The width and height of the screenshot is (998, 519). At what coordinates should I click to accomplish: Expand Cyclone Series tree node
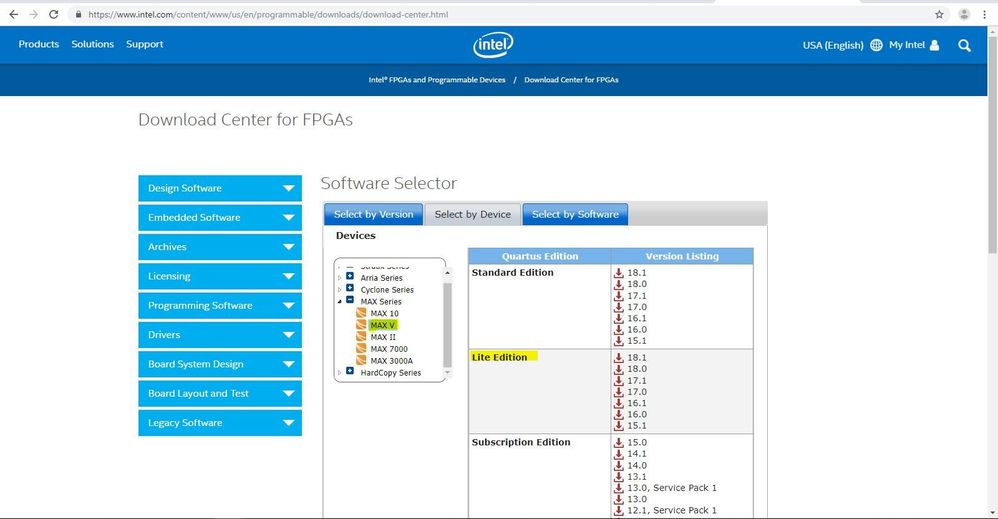349,288
